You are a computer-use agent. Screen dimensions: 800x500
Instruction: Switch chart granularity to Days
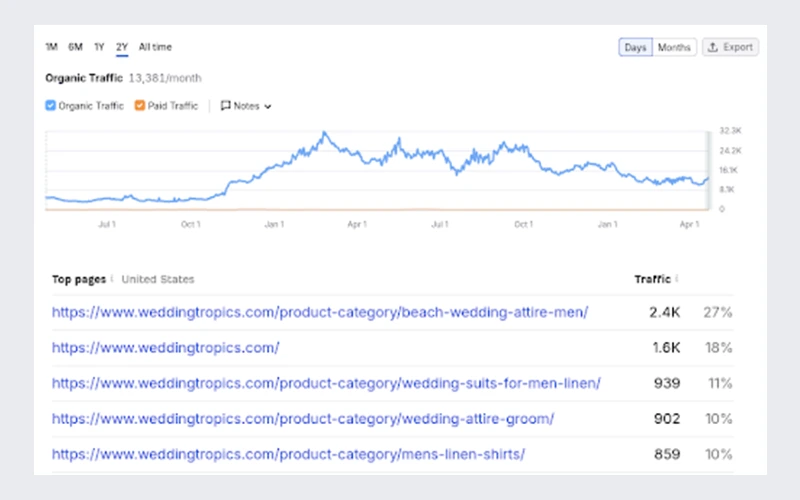pos(636,47)
